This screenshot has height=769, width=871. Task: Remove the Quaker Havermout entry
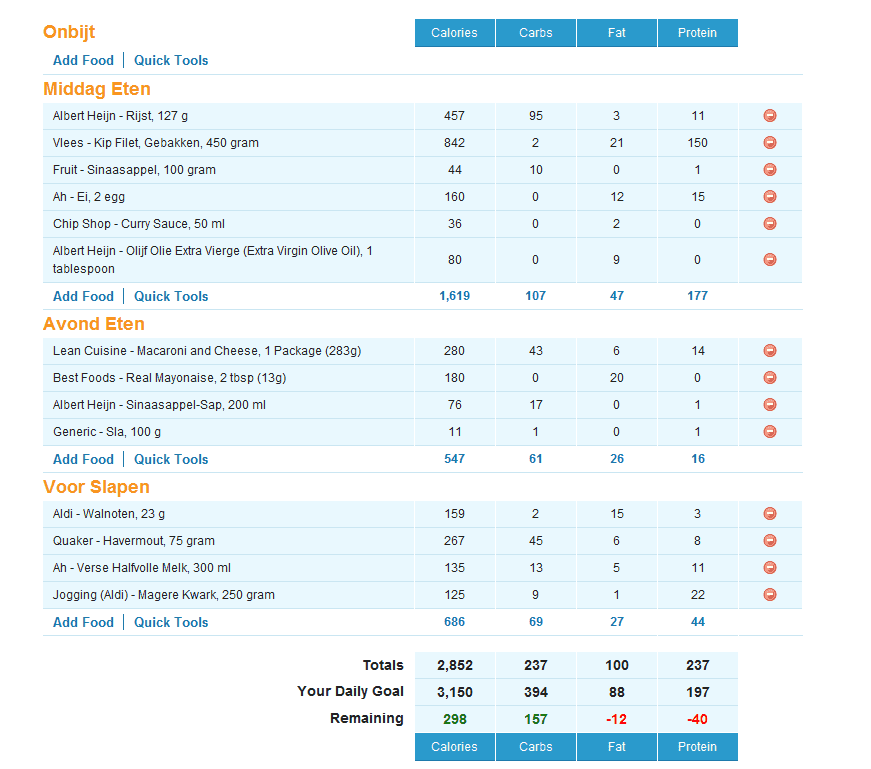(x=769, y=541)
